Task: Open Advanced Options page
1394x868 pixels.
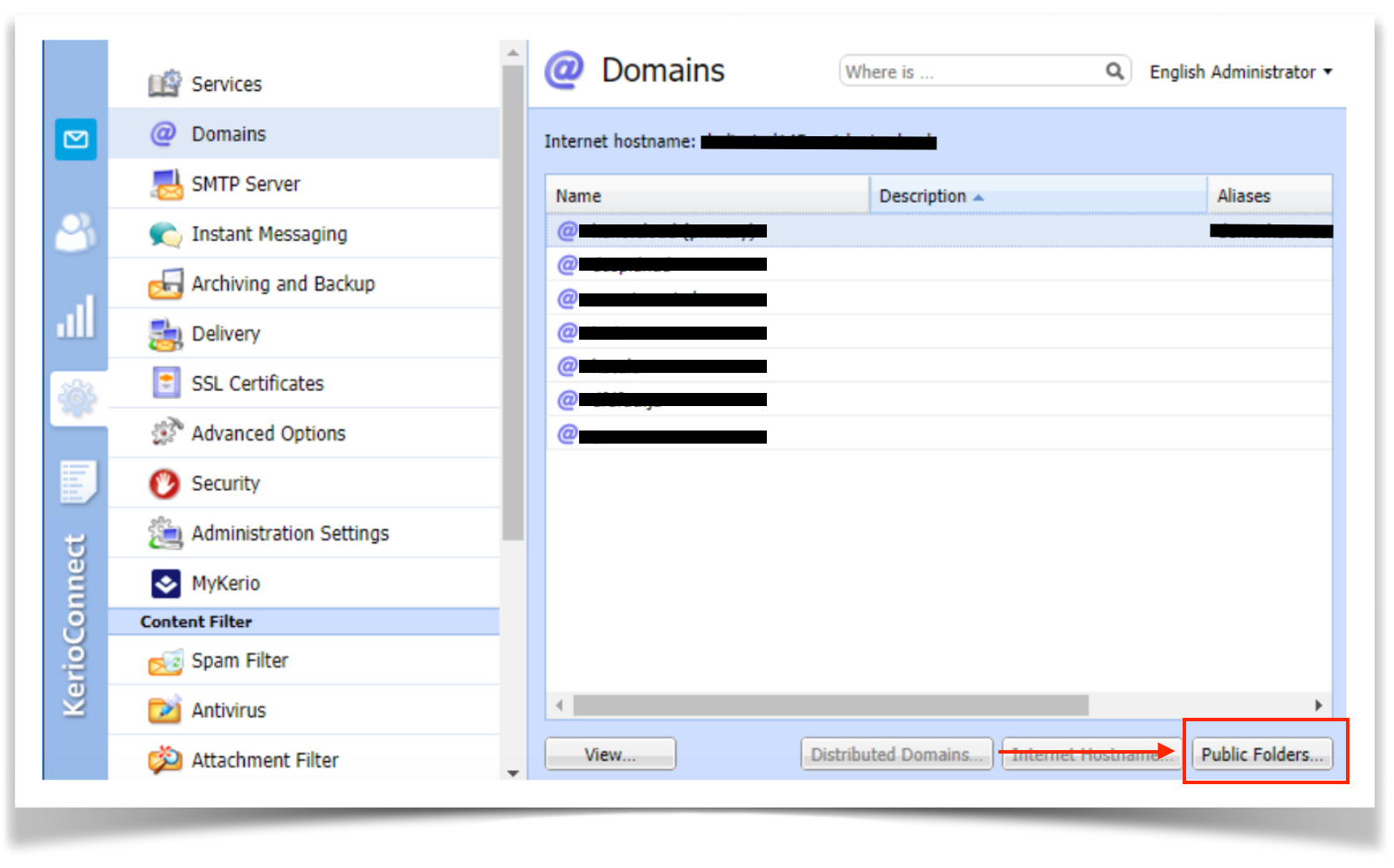Action: click(x=304, y=433)
